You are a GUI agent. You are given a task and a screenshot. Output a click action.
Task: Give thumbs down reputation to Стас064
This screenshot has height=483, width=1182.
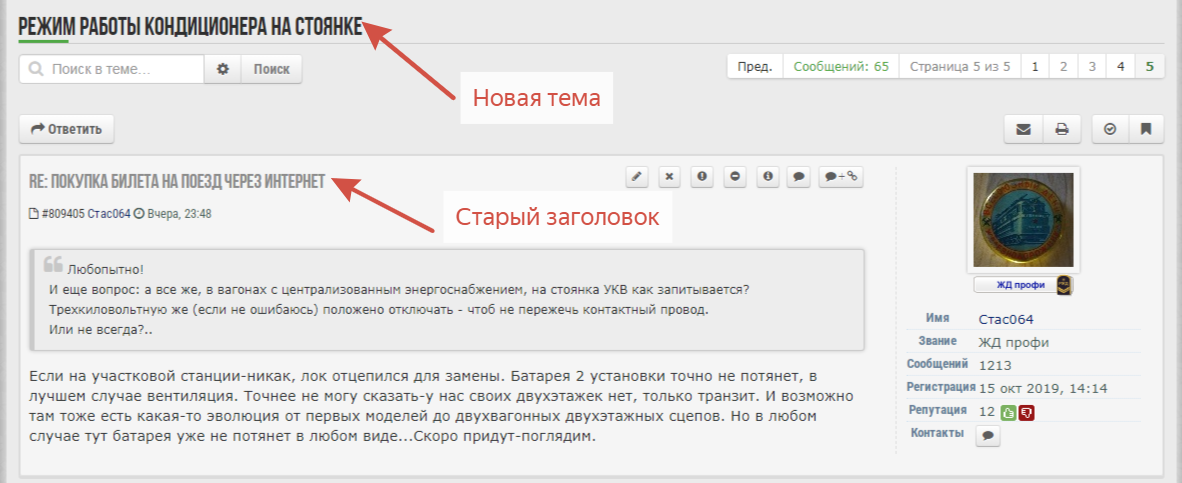point(1026,411)
